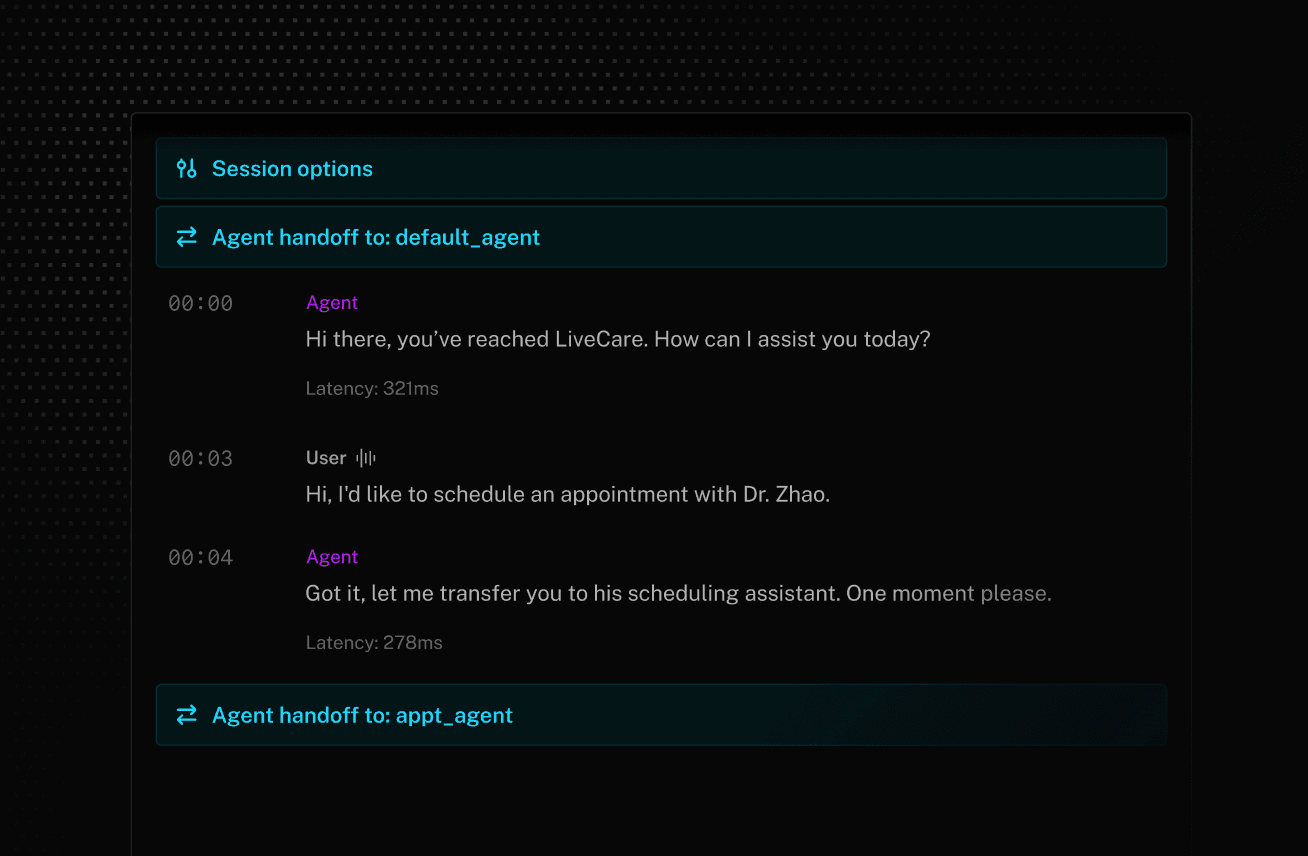Viewport: 1308px width, 856px height.
Task: Select the scheduling assistant transfer message
Action: (x=678, y=593)
